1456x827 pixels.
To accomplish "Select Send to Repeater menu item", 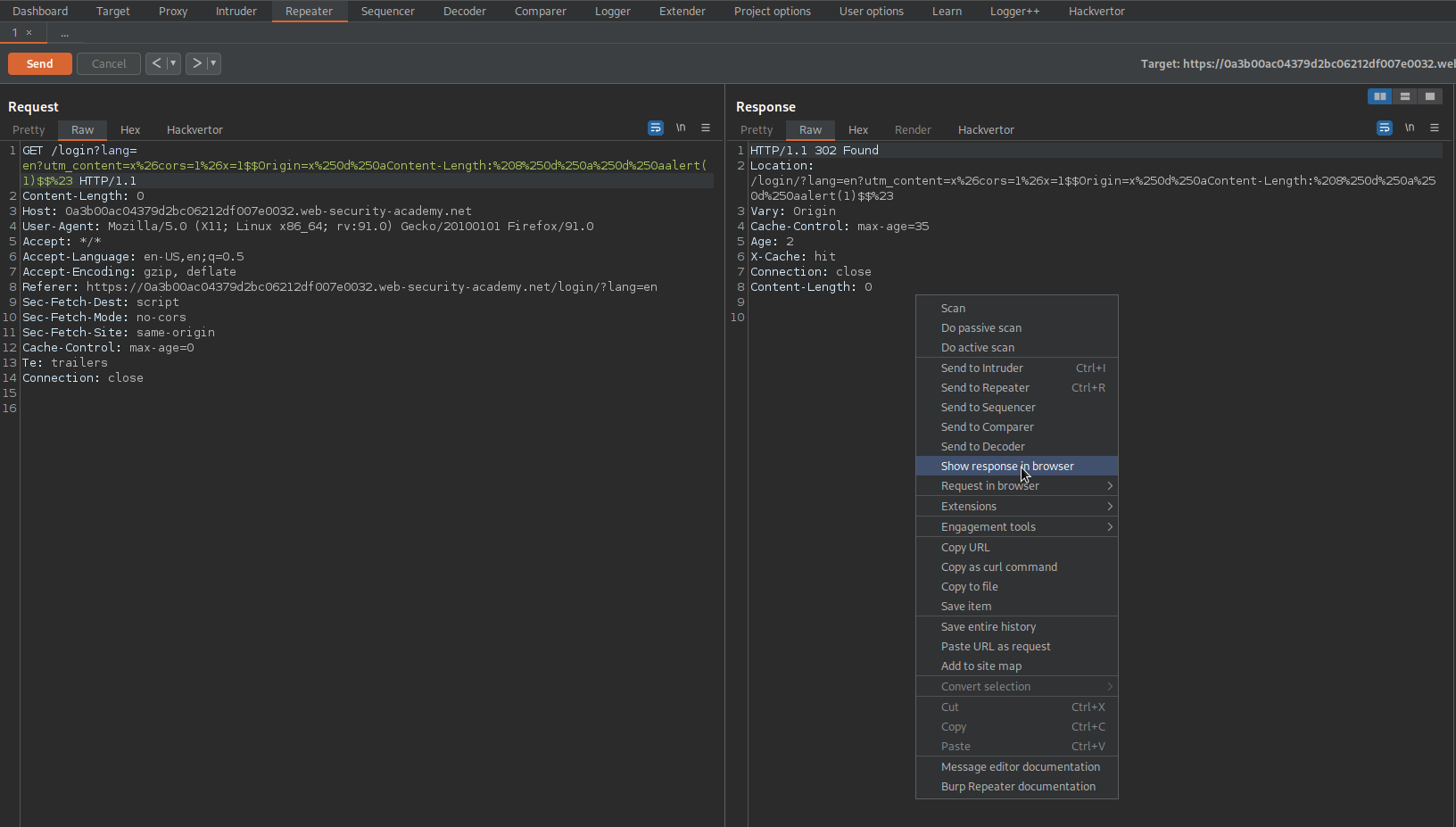I will tap(1017, 388).
